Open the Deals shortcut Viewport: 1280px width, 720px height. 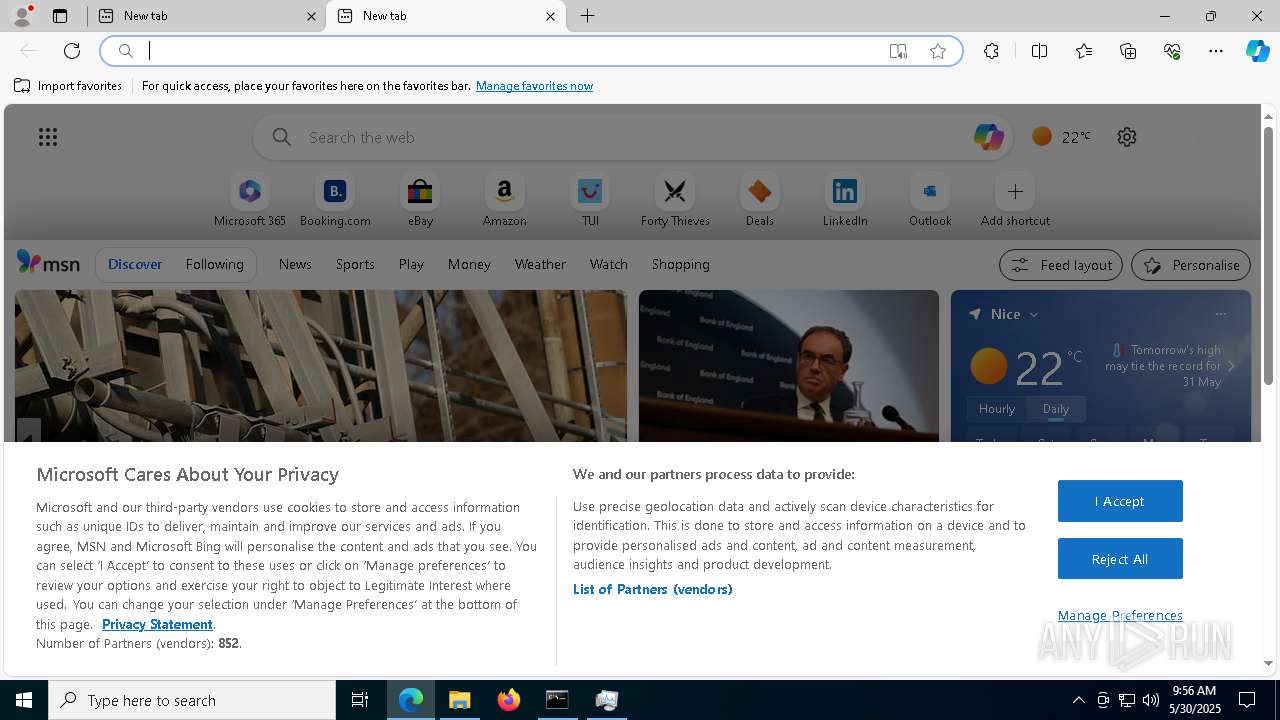[x=760, y=201]
